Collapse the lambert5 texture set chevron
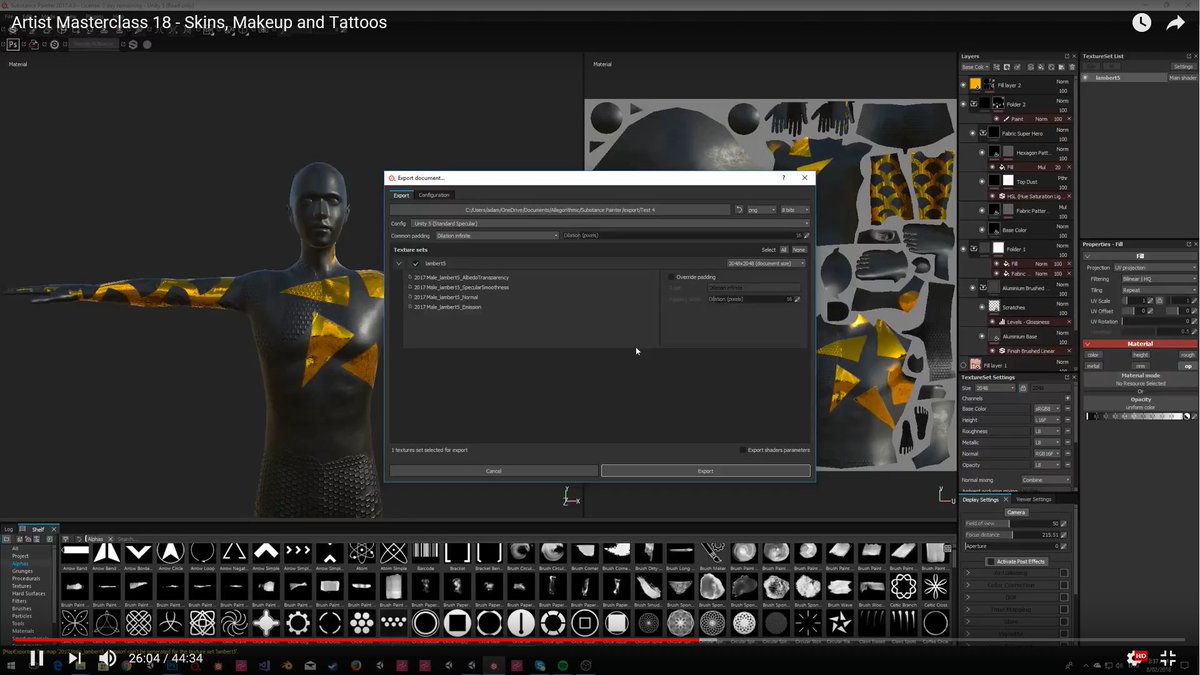Image resolution: width=1200 pixels, height=675 pixels. tap(398, 263)
